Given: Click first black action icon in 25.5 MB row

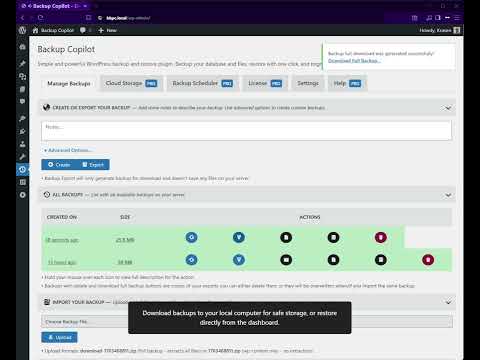Looking at the screenshot, I should (x=286, y=237).
